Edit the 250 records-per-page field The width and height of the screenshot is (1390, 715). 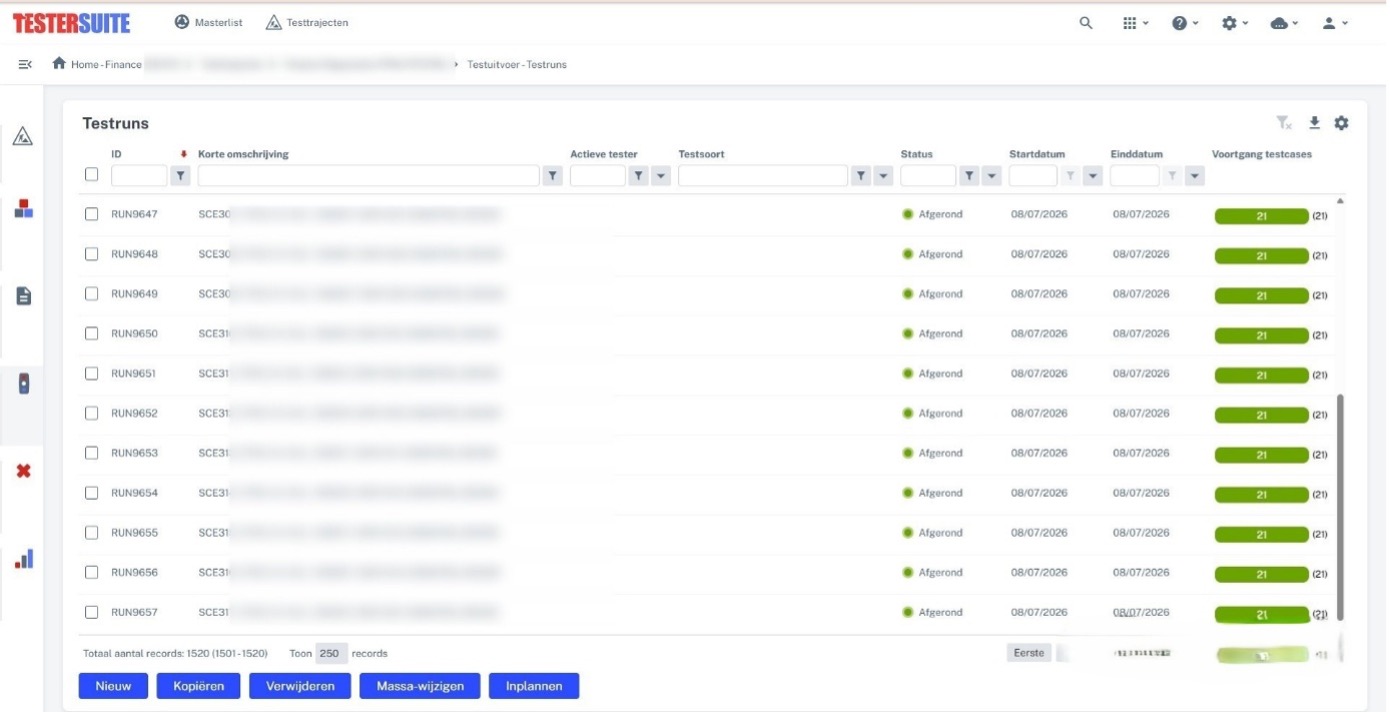click(331, 653)
